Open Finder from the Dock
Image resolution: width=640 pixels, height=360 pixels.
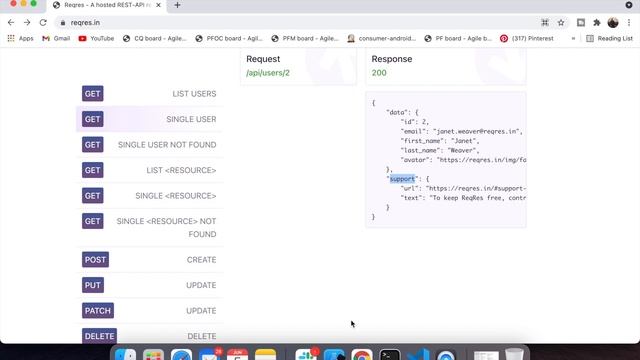pyautogui.click(x=125, y=355)
